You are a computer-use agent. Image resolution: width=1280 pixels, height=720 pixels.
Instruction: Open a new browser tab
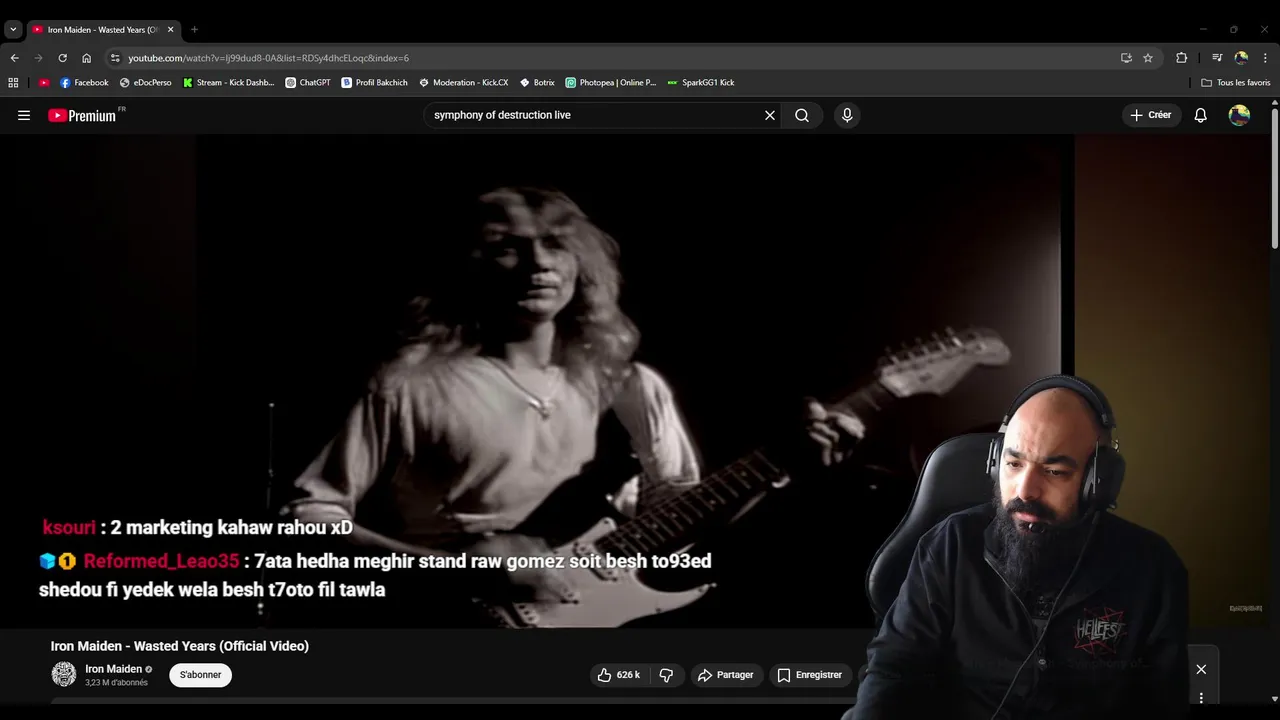tap(194, 30)
